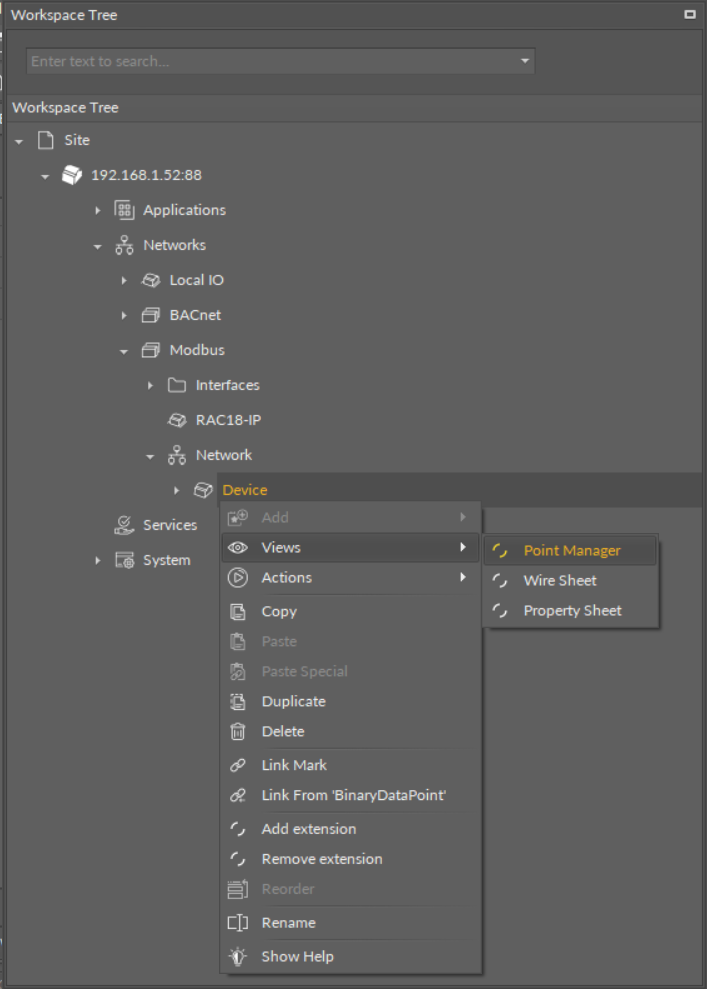Click the Services hand icon
Screen dimensions: 707x989
coord(124,525)
